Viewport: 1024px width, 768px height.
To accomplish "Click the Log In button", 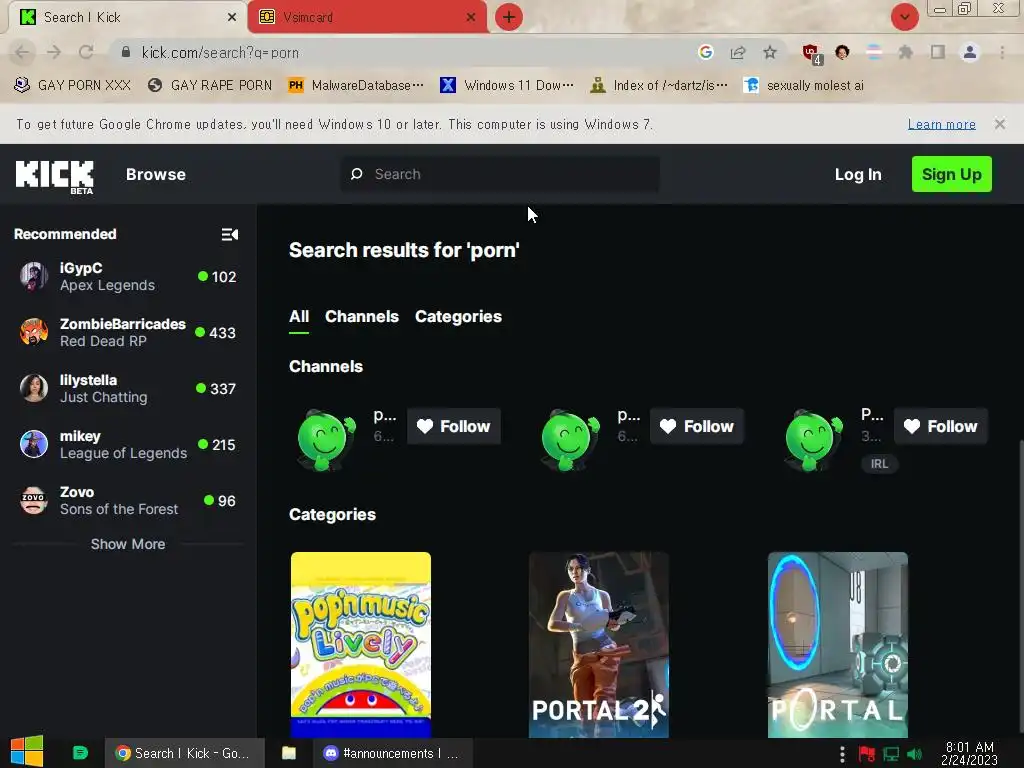I will [857, 174].
